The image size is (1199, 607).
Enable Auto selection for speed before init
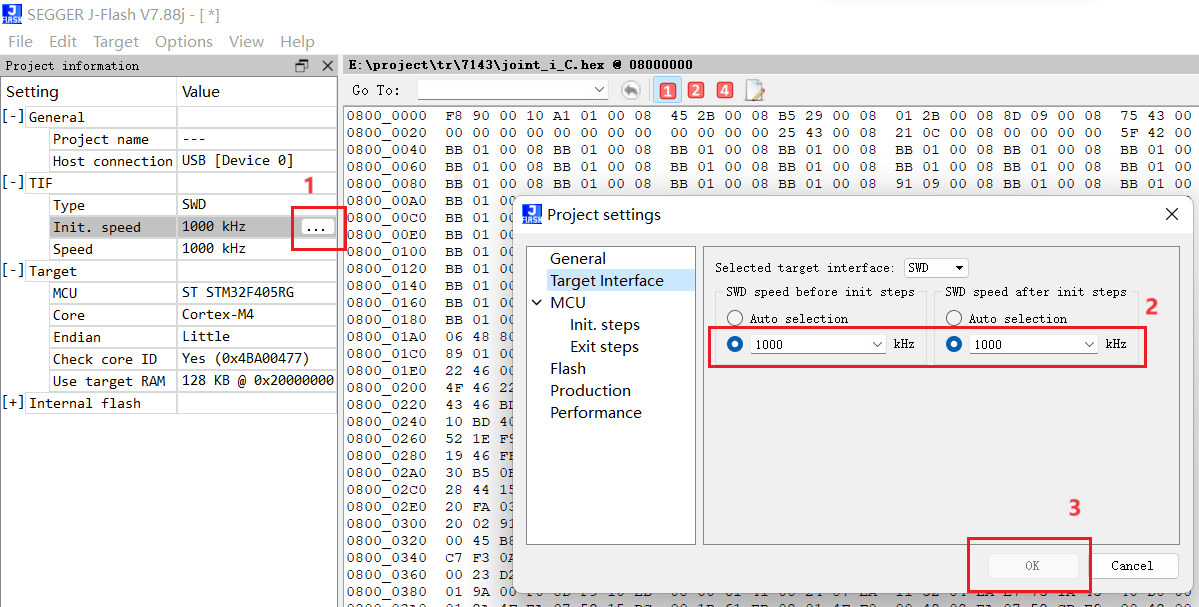pos(735,318)
